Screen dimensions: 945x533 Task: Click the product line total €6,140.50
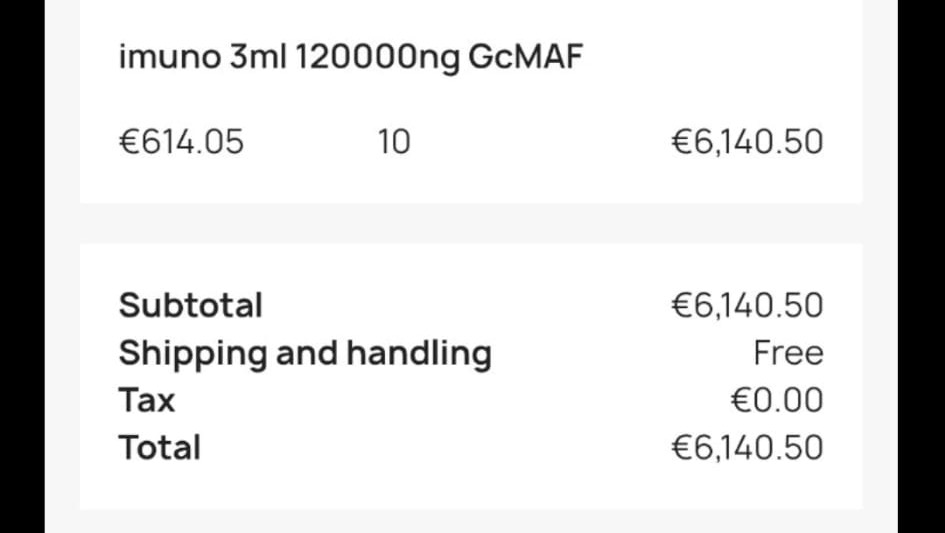click(747, 142)
